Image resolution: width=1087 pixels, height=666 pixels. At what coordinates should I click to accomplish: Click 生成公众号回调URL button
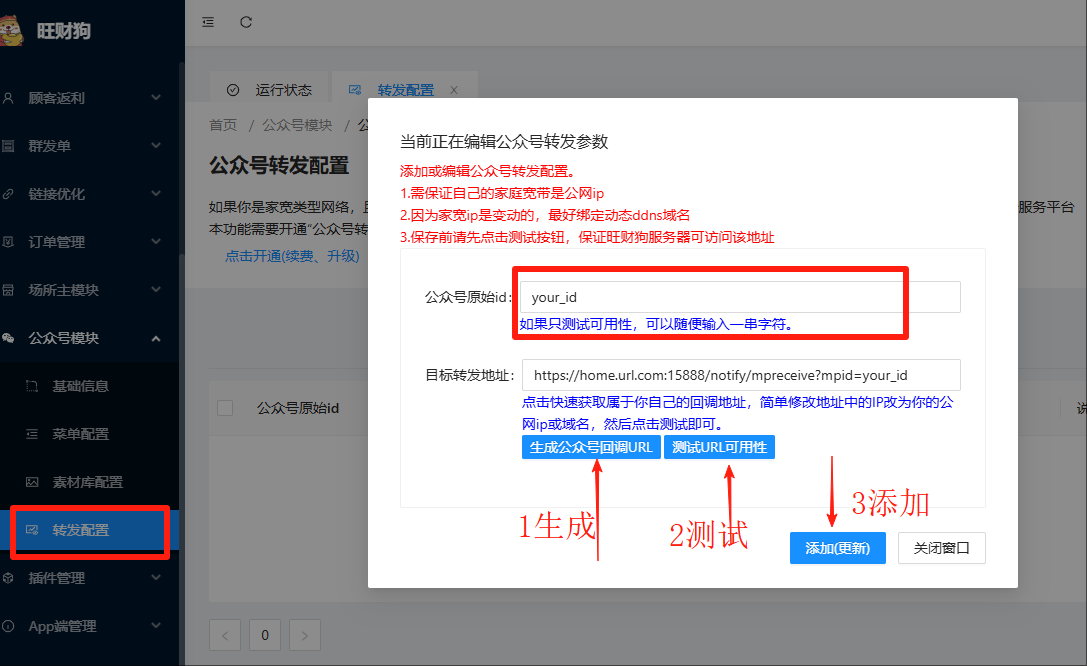coord(590,447)
